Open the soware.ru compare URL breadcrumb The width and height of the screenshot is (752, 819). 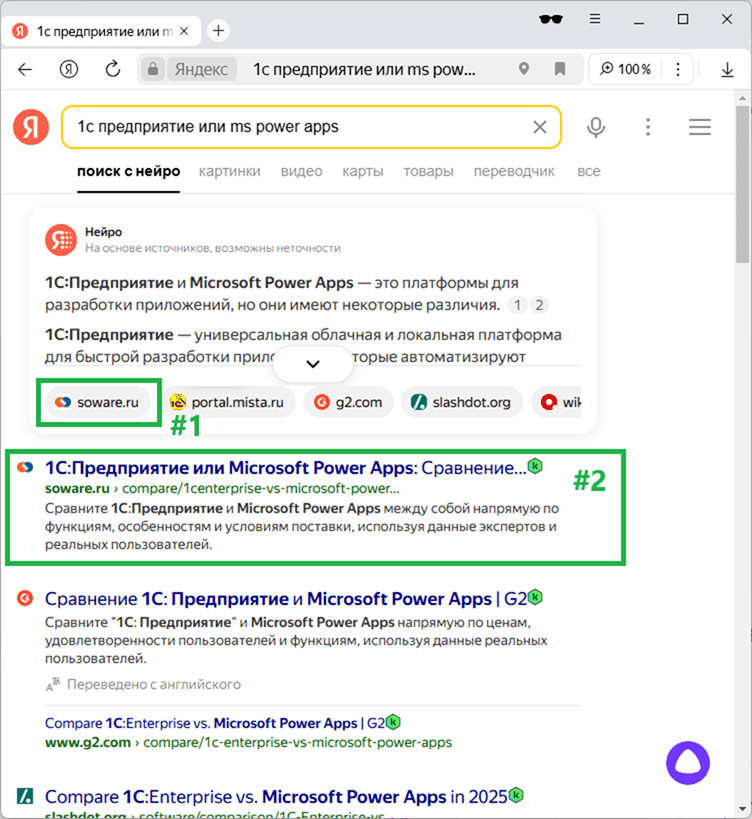(x=222, y=488)
